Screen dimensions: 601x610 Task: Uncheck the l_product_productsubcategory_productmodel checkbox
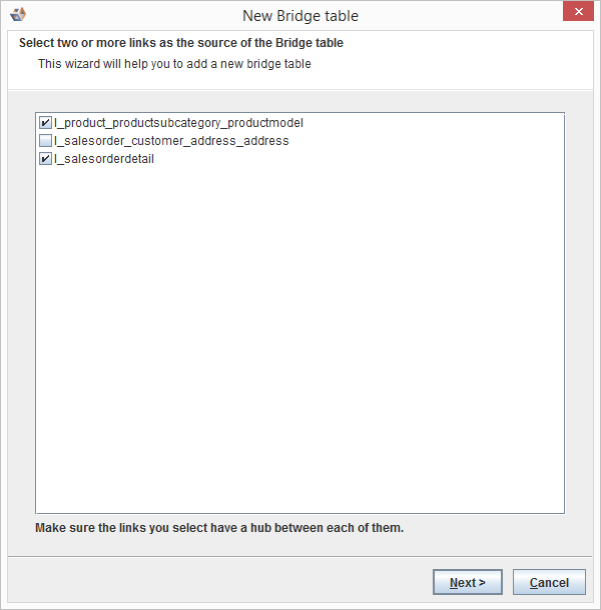tap(45, 123)
